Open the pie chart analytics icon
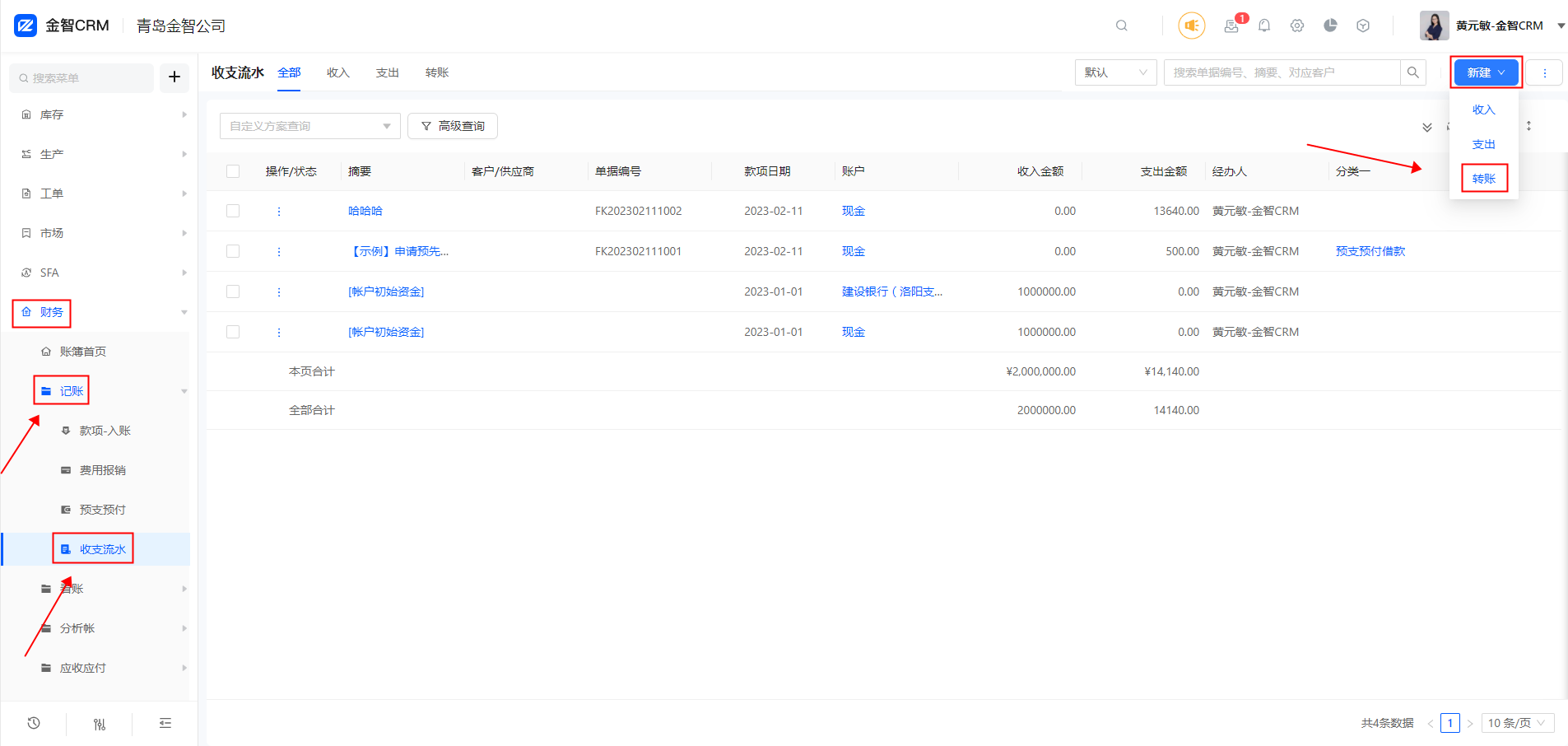Image resolution: width=1568 pixels, height=746 pixels. click(1330, 26)
